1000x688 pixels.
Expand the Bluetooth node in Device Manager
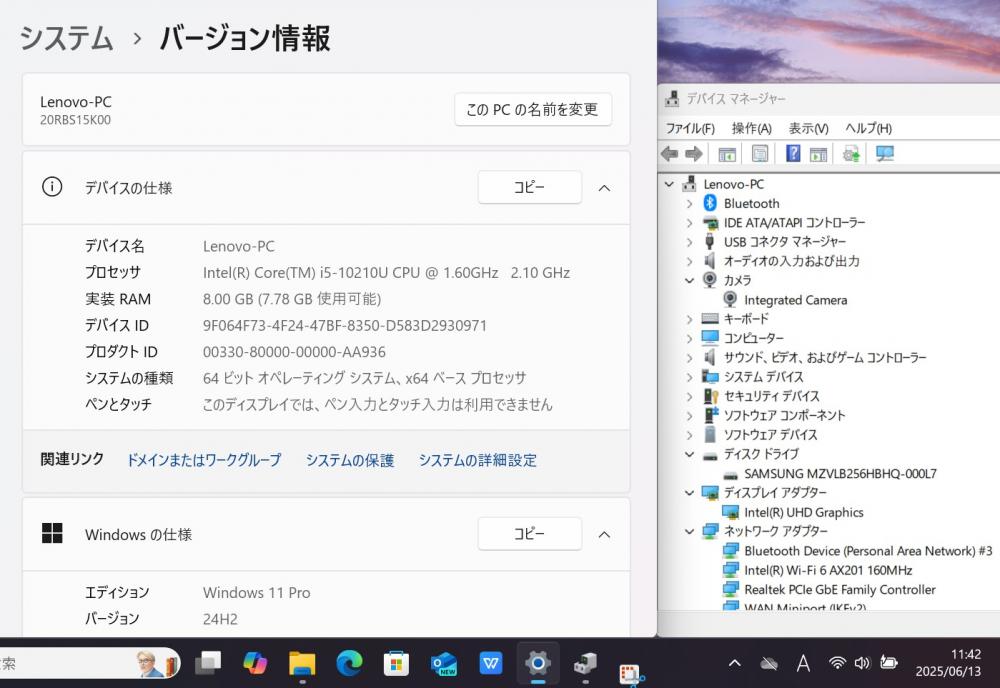click(689, 204)
